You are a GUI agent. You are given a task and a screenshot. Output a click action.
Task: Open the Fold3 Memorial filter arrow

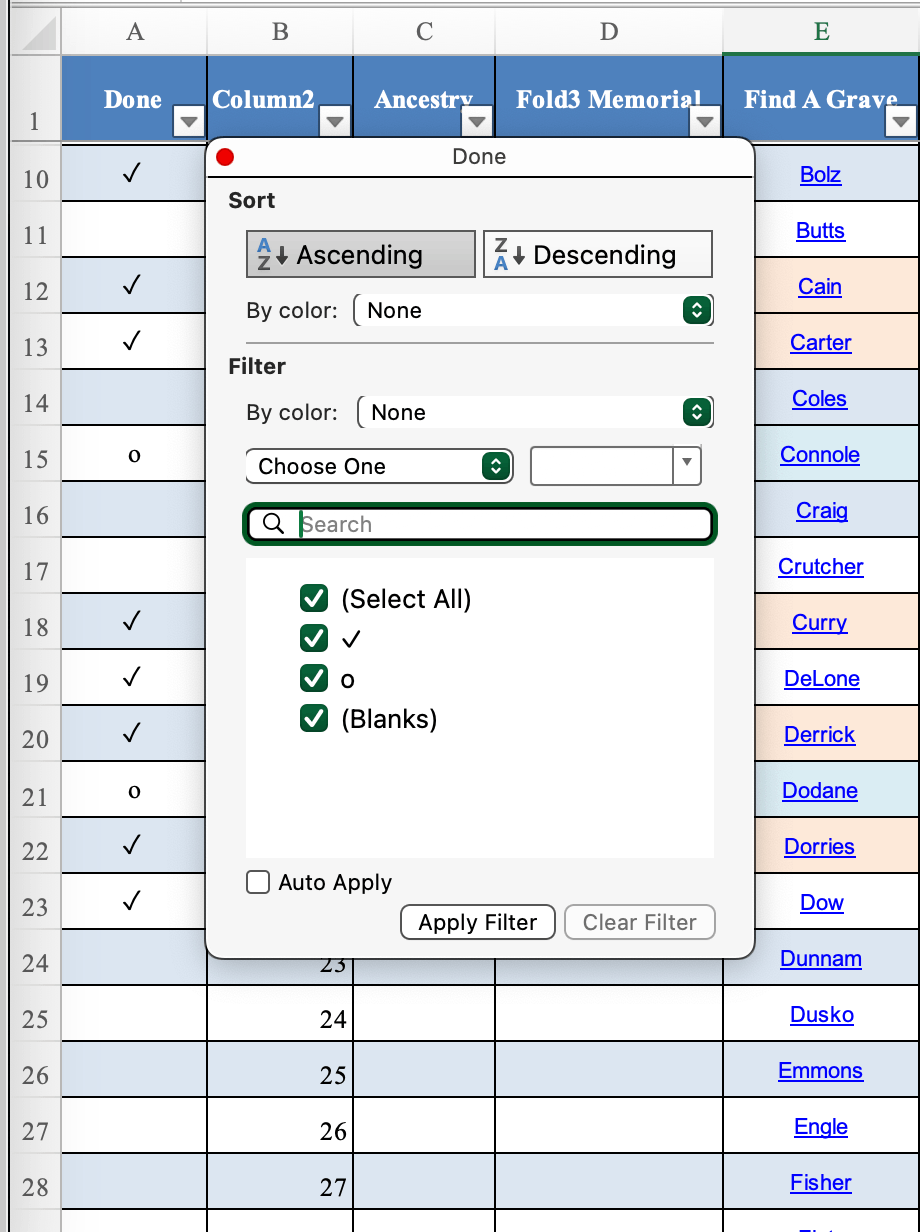point(705,122)
